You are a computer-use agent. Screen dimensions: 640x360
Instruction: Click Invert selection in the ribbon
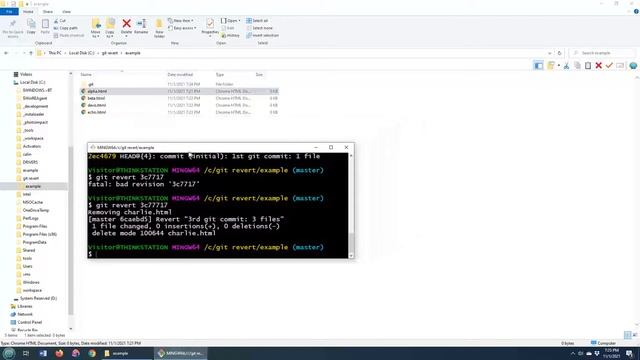point(262,36)
